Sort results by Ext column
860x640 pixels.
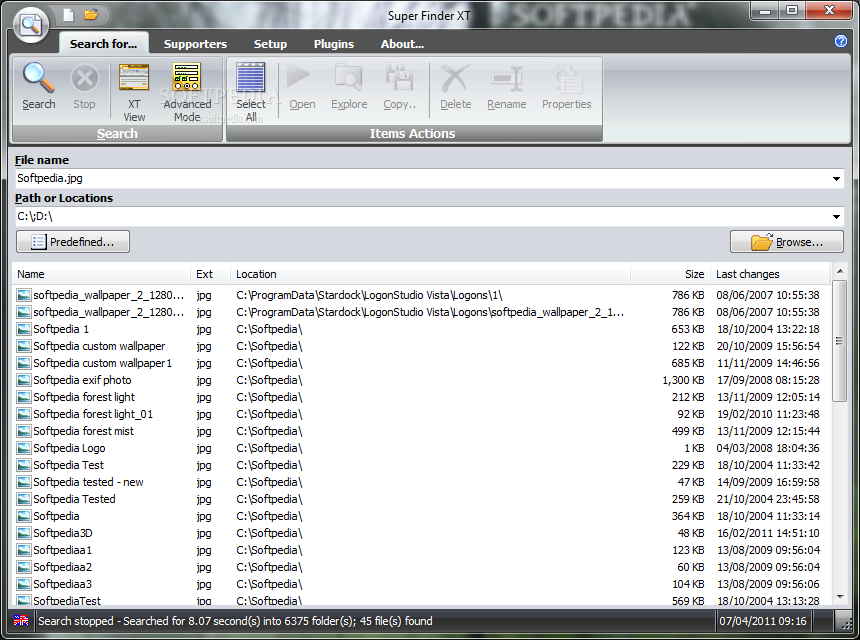coord(211,274)
